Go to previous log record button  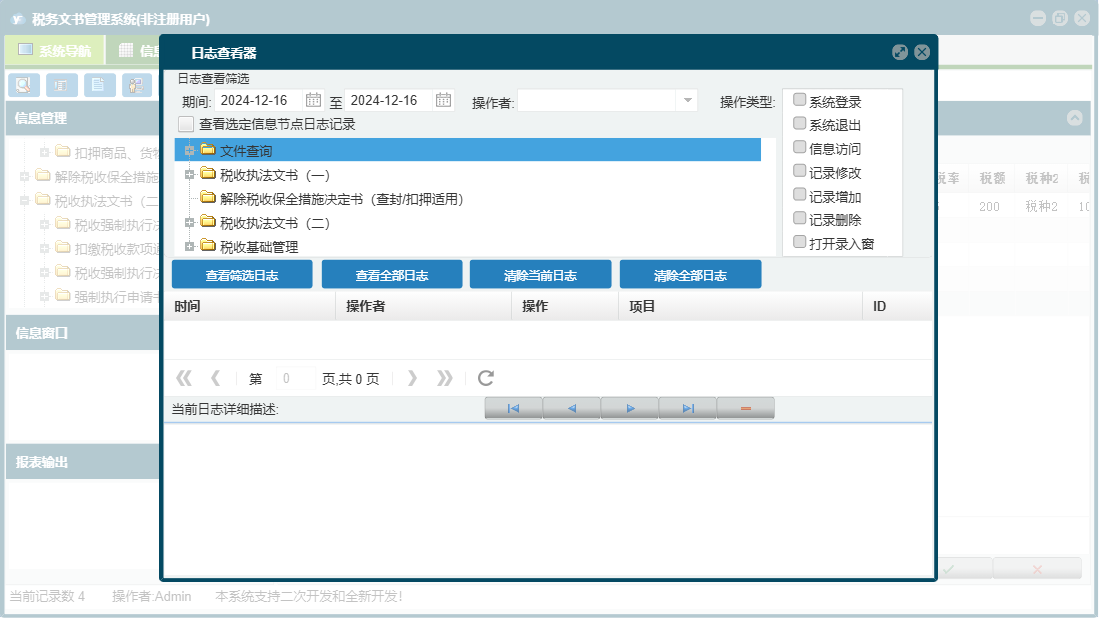[x=571, y=408]
